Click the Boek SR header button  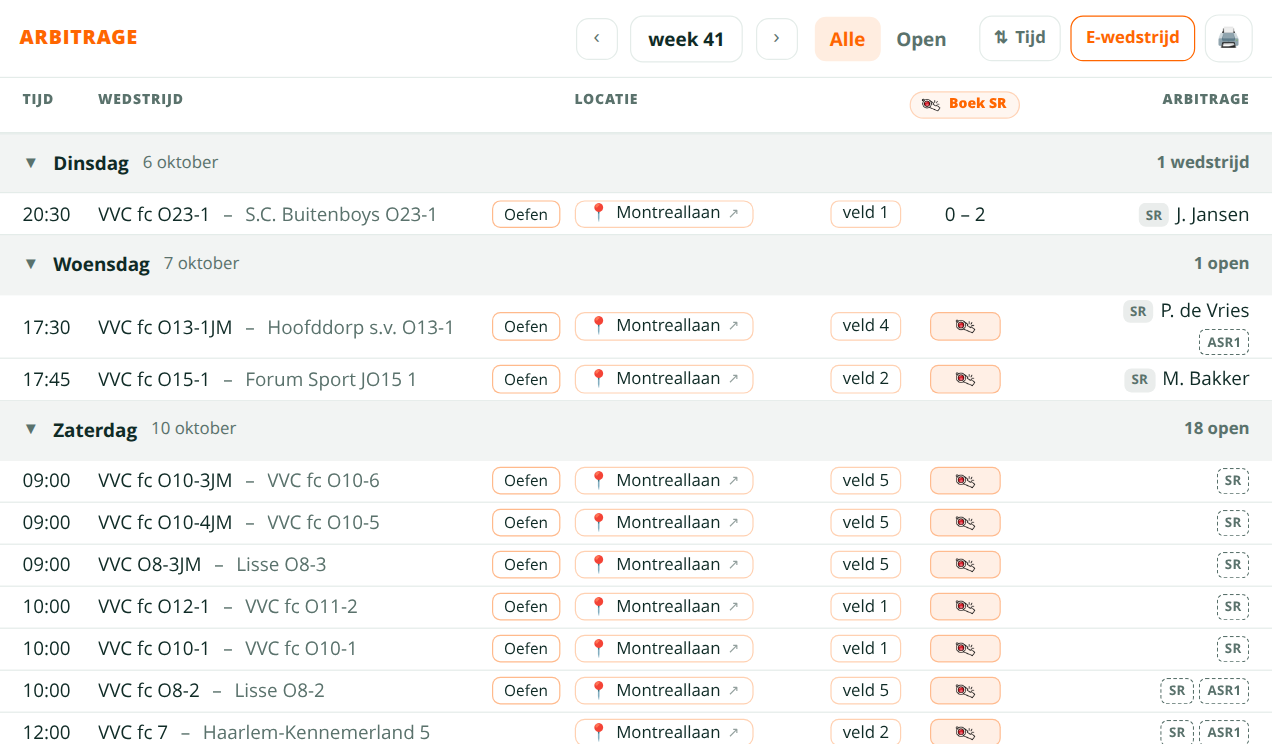pyautogui.click(x=965, y=104)
